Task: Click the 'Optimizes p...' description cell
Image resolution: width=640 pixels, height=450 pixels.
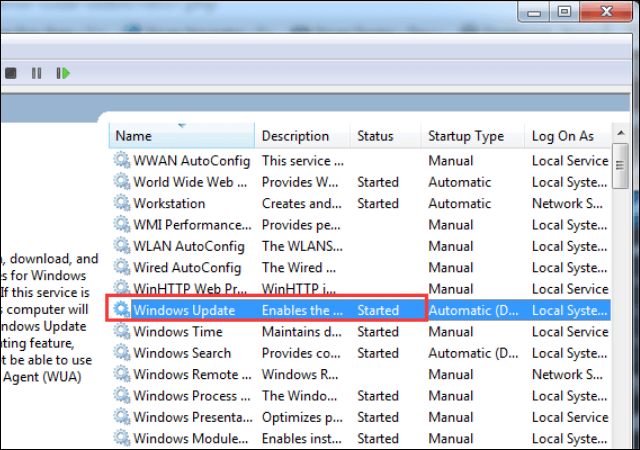Action: pyautogui.click(x=302, y=417)
